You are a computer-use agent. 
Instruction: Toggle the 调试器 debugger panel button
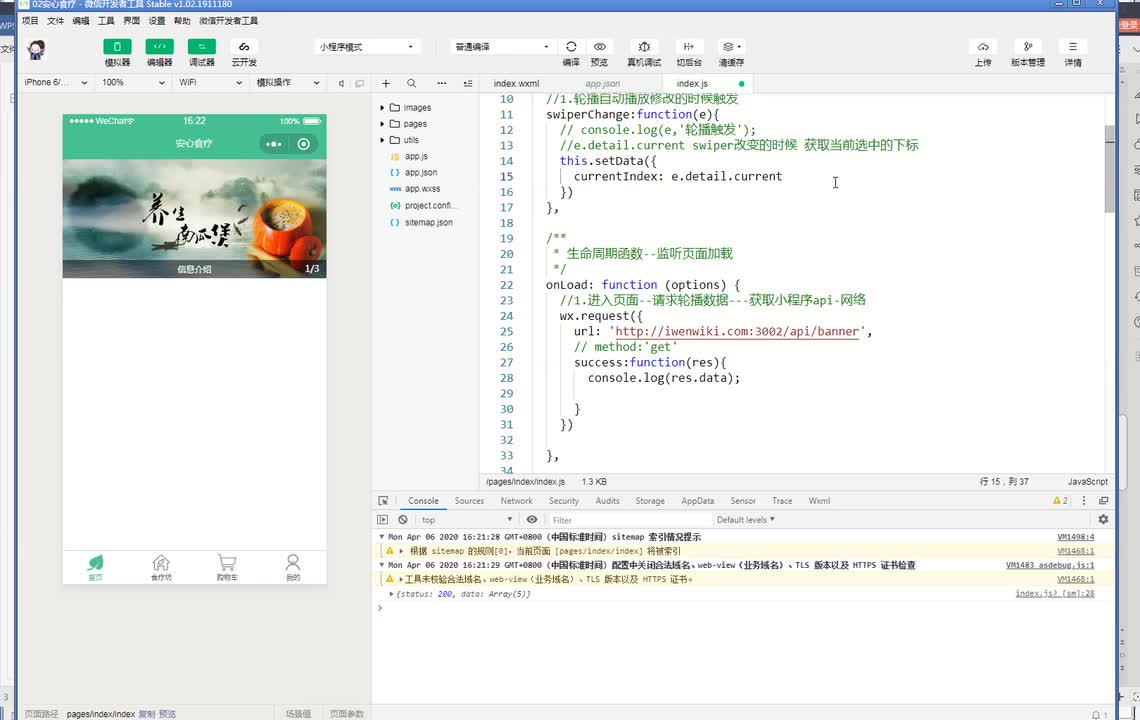coord(201,47)
